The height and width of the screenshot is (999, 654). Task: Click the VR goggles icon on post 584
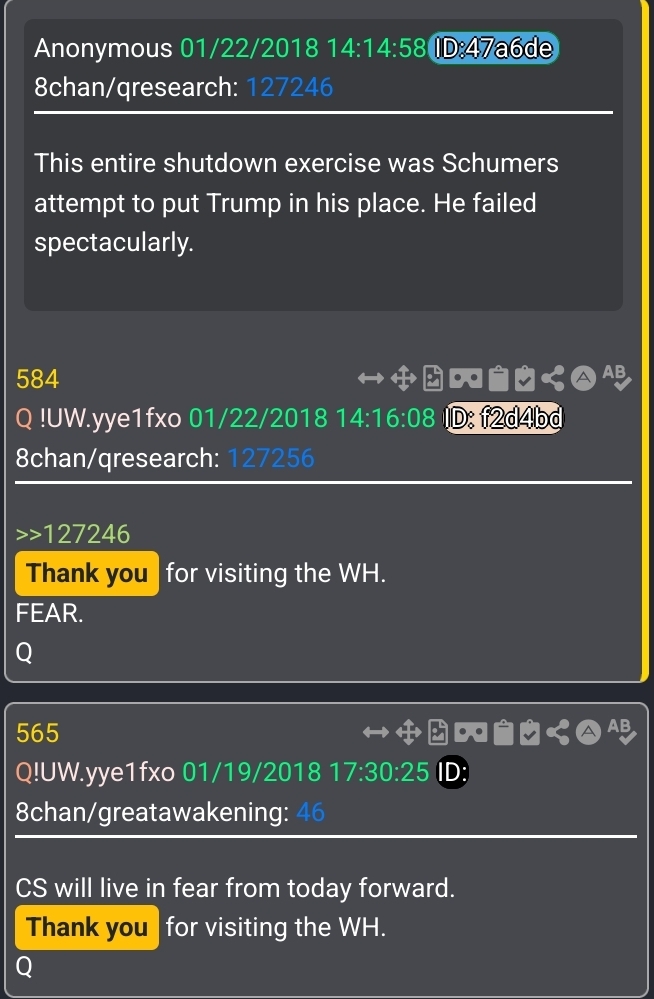point(466,378)
